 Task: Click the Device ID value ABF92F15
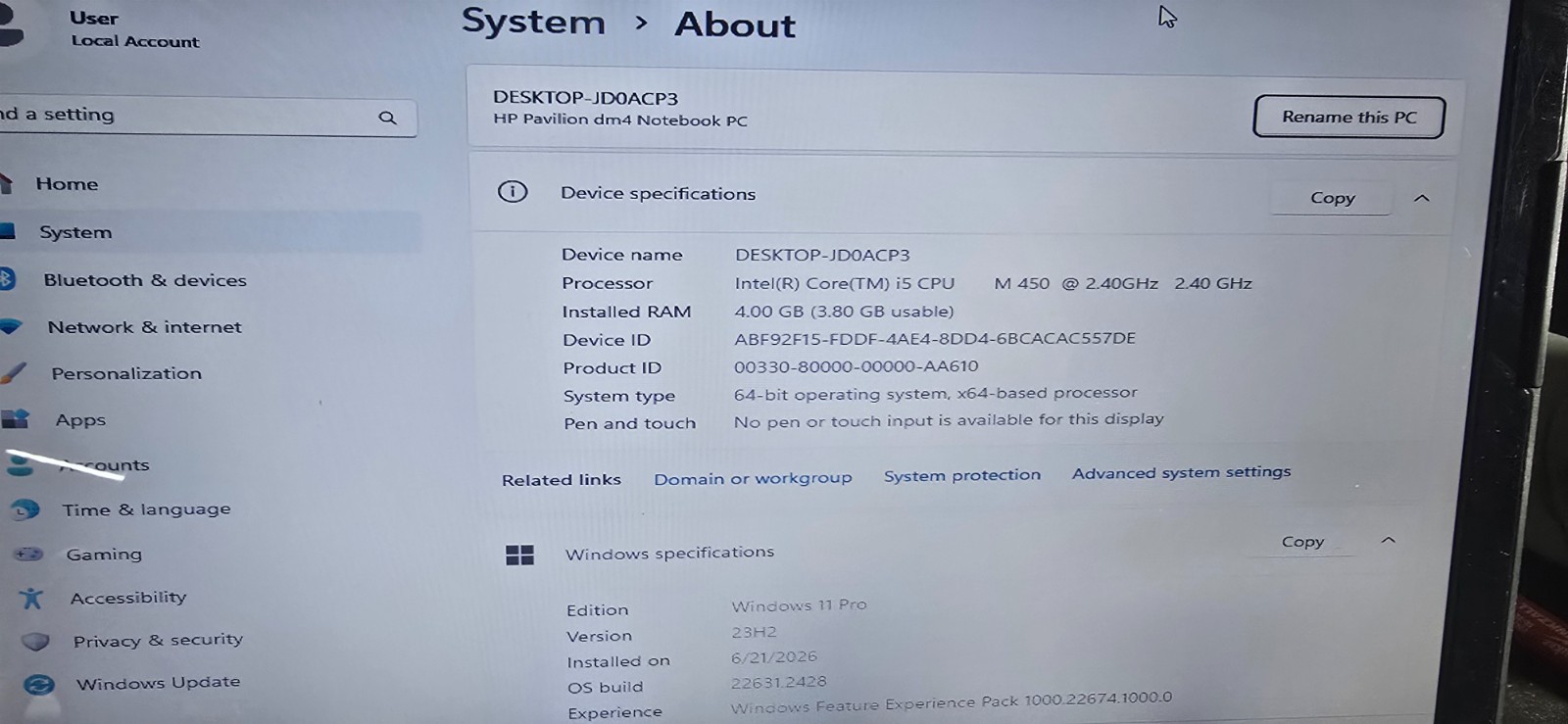pyautogui.click(x=935, y=338)
